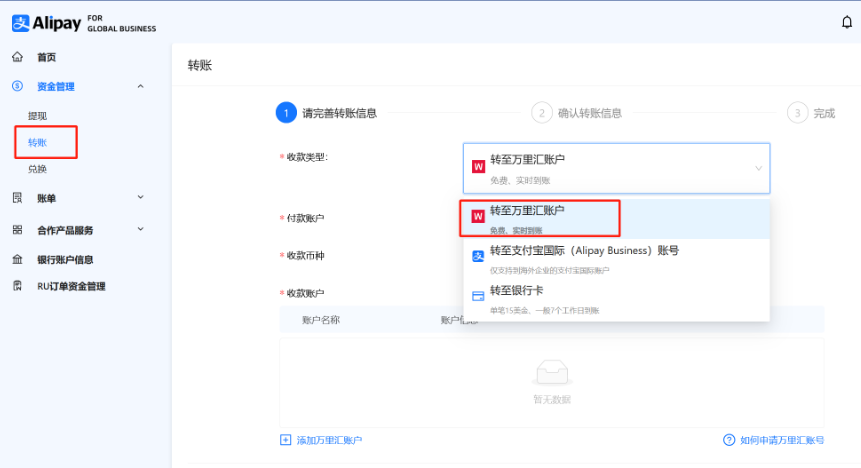Click step 1 circle 请完善转账信息
The width and height of the screenshot is (861, 468).
point(286,113)
